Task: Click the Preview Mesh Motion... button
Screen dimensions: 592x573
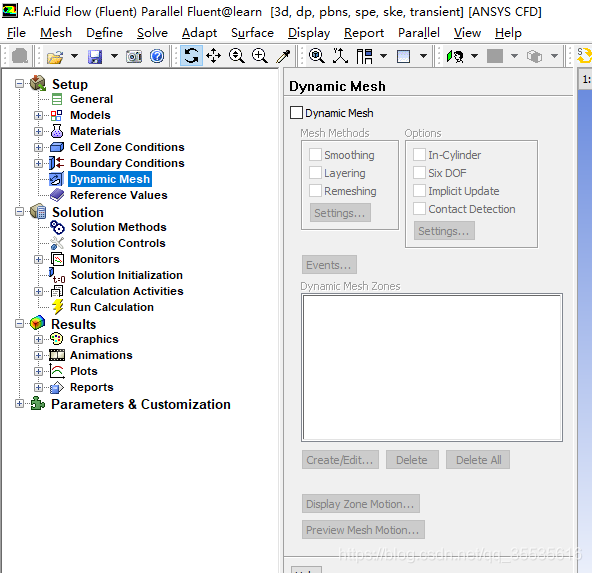Action: point(363,530)
